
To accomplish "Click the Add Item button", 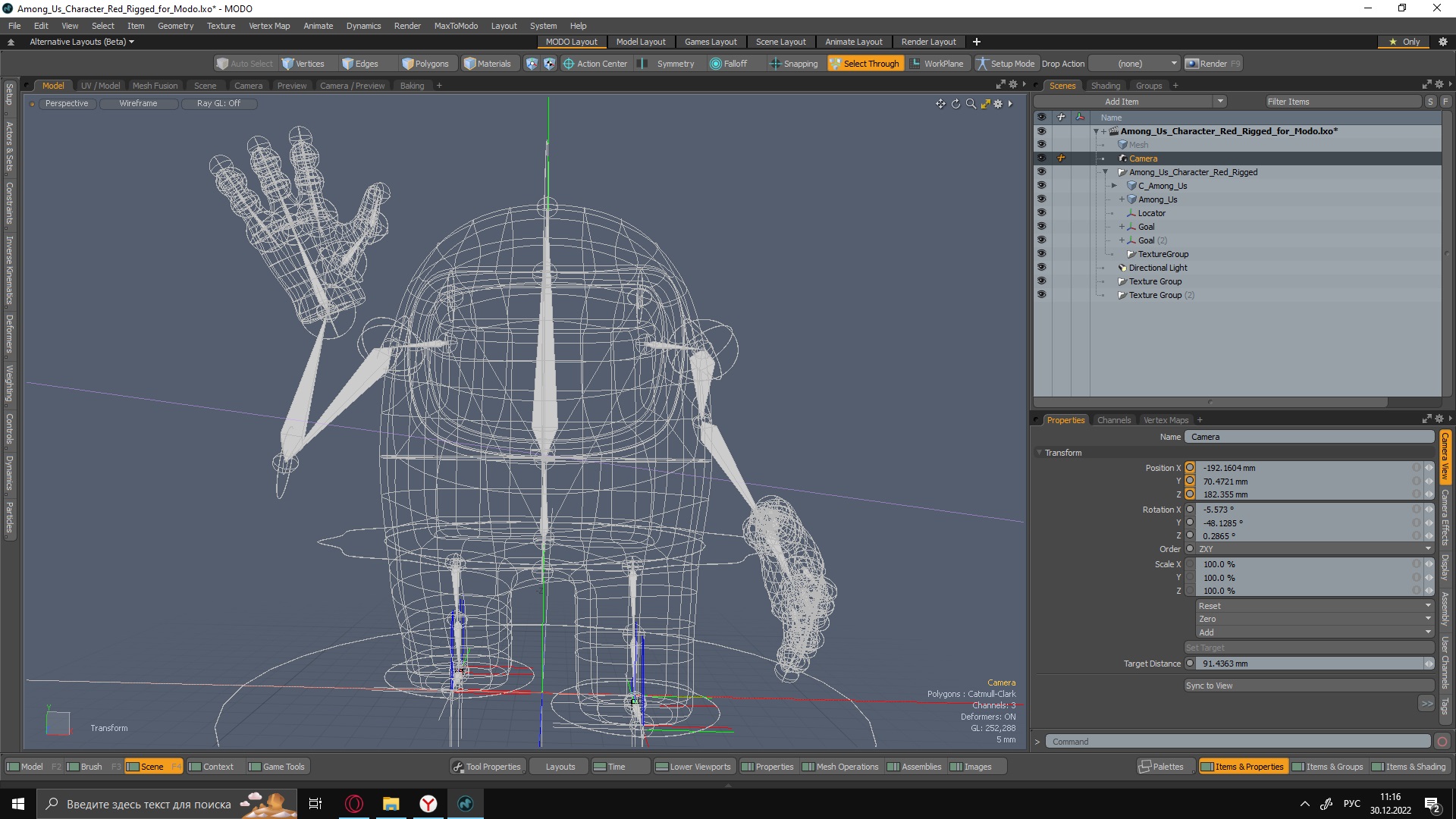I will click(1122, 102).
